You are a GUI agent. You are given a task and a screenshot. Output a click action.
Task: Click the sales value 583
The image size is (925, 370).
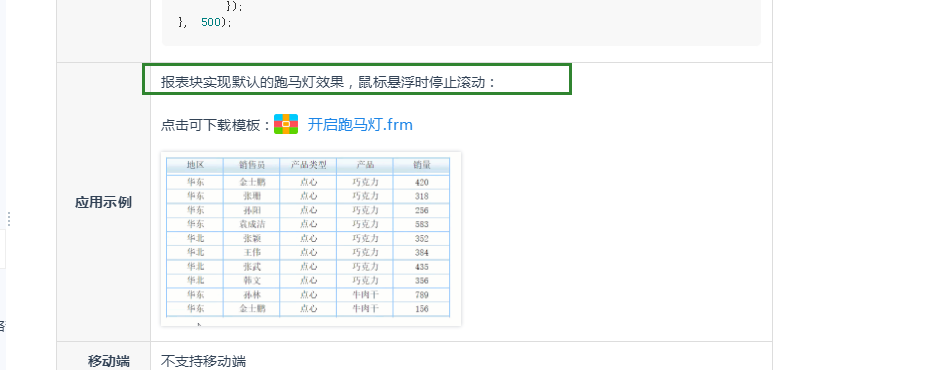422,224
